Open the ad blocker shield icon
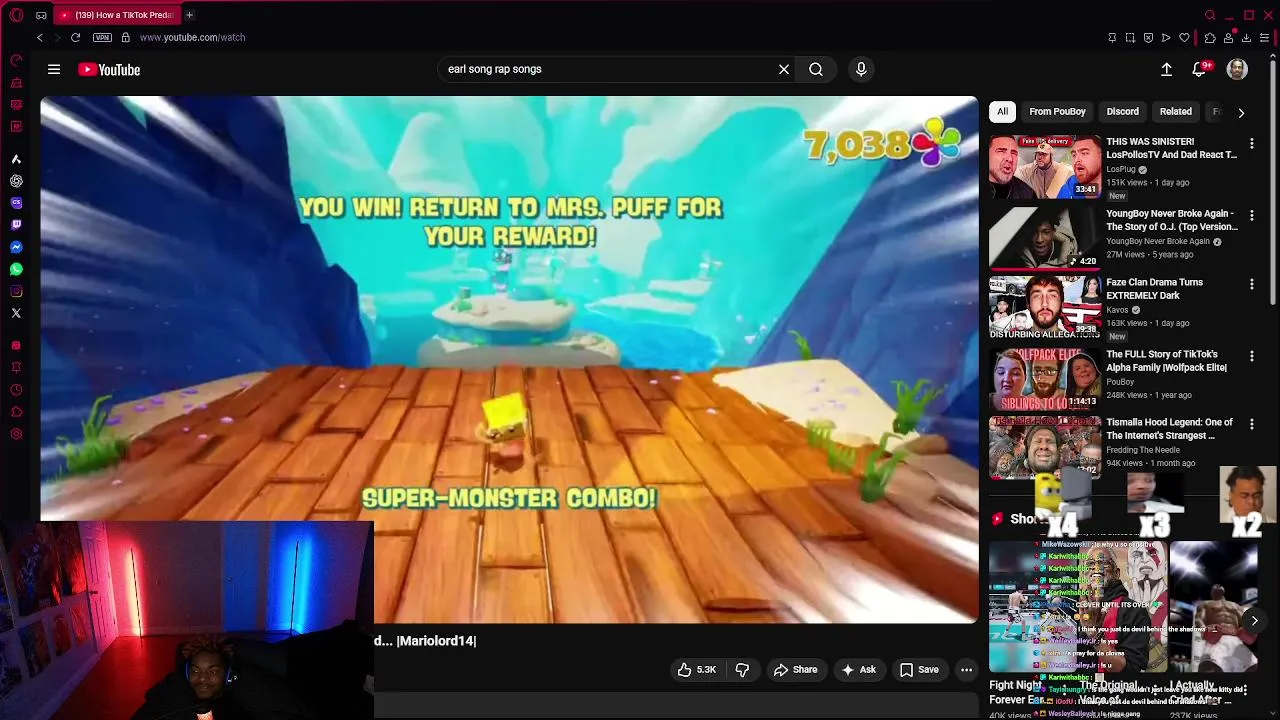Viewport: 1280px width, 720px height. point(1148,38)
